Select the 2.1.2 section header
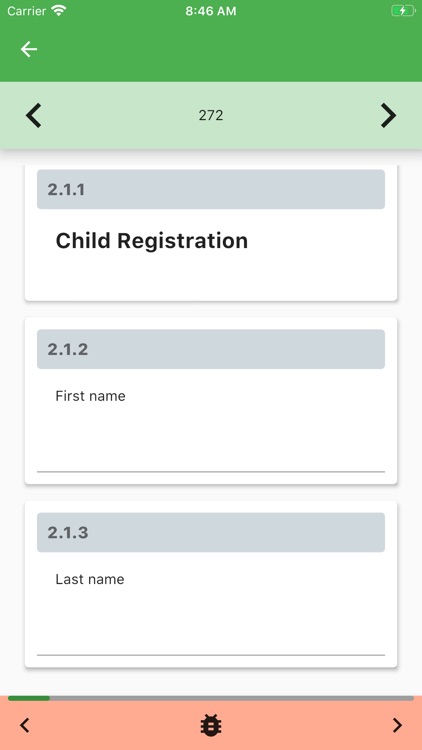The width and height of the screenshot is (422, 750). [211, 349]
